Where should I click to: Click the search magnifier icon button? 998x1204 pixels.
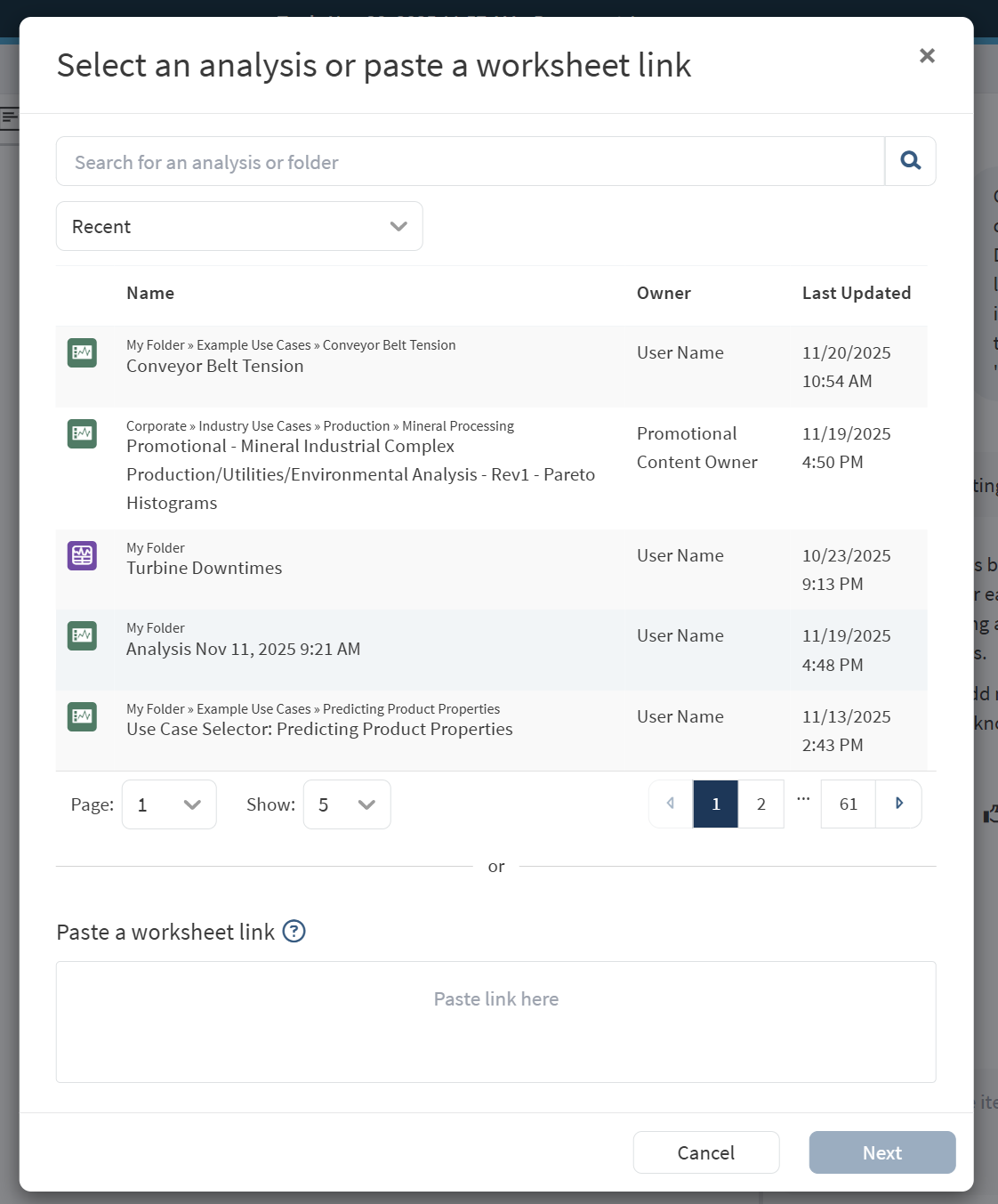(x=910, y=161)
